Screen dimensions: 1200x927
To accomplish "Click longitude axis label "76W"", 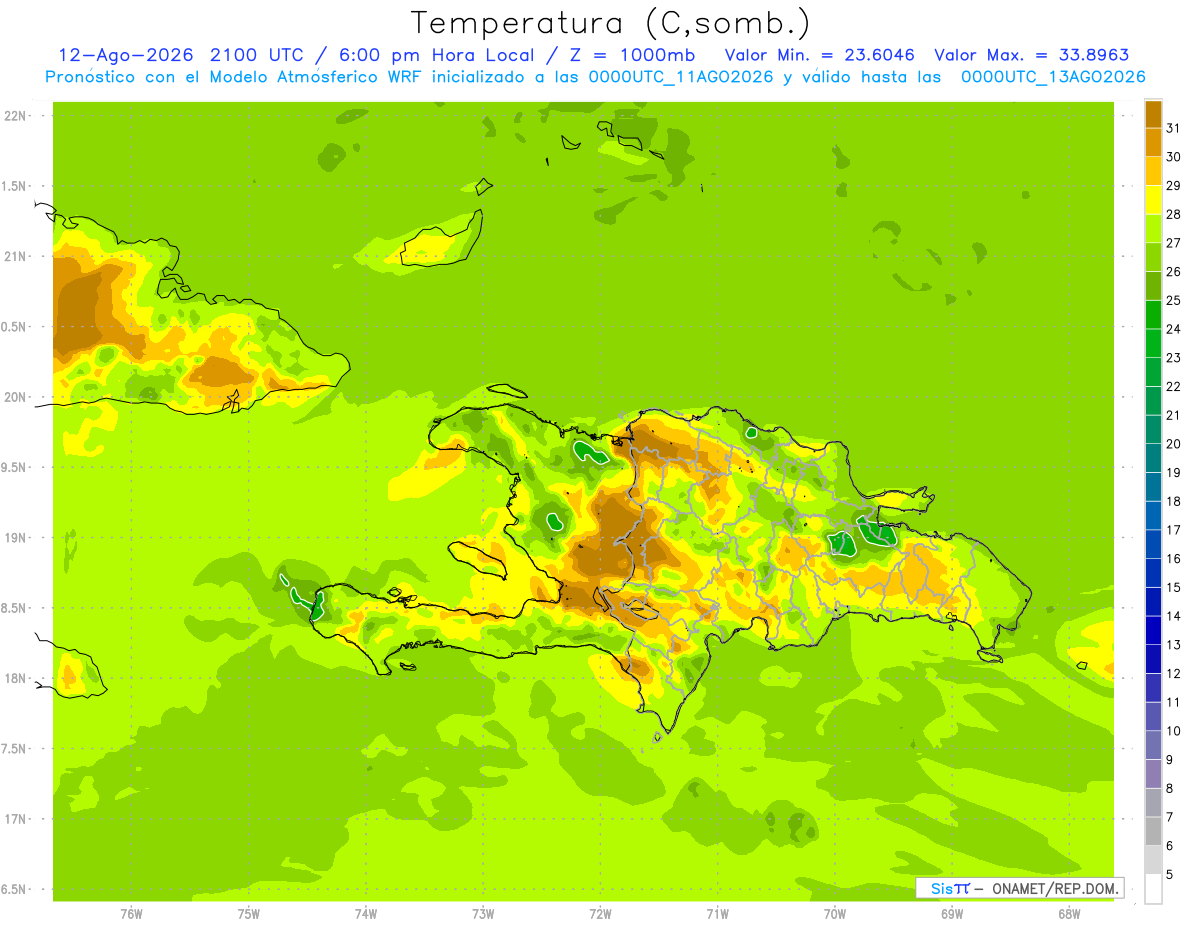I will 131,914.
